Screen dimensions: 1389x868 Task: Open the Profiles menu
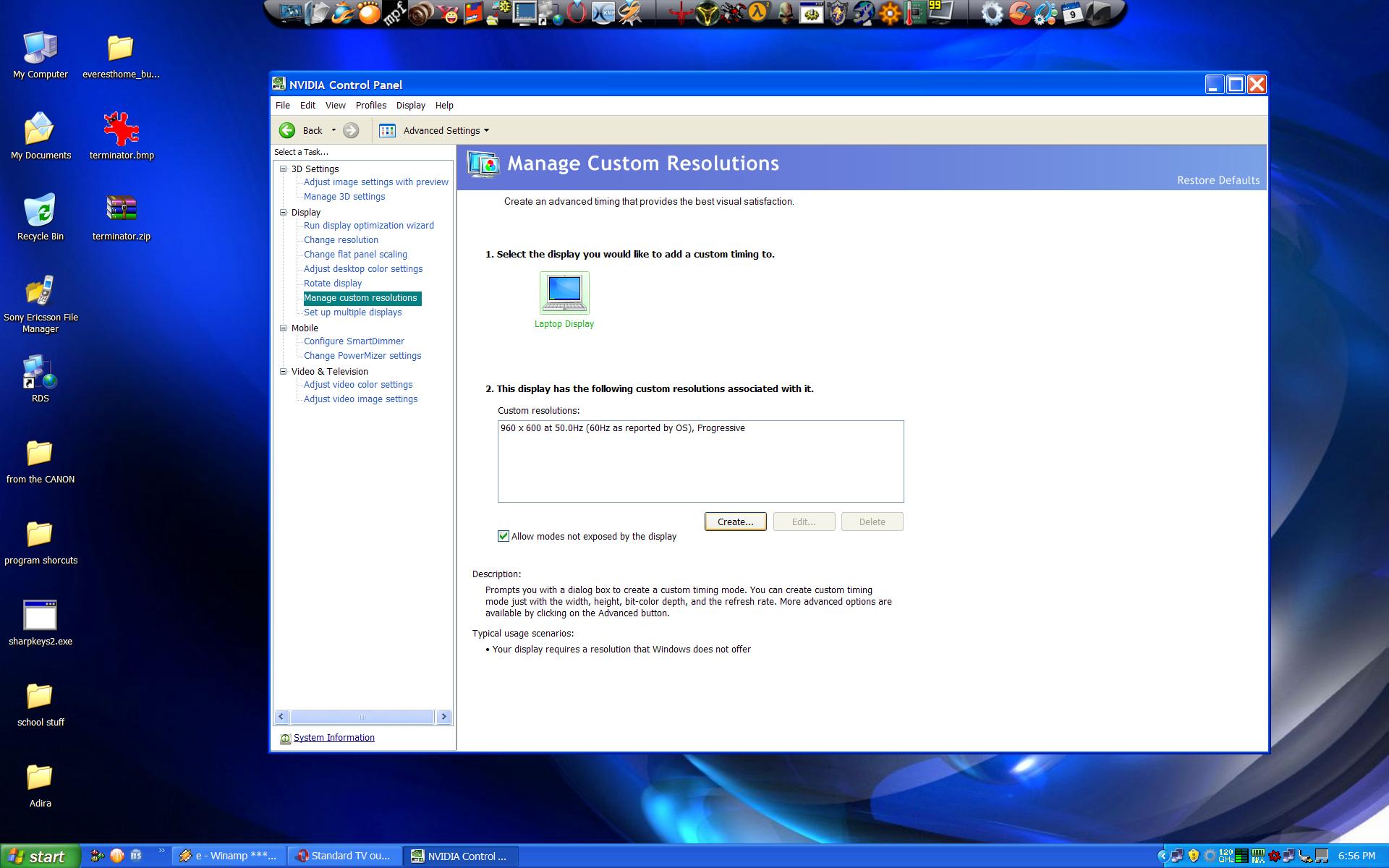(x=371, y=105)
